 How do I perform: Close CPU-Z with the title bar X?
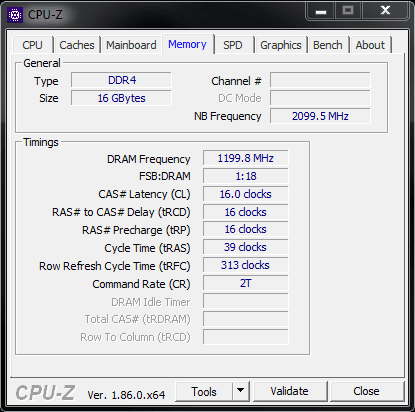[x=385, y=11]
